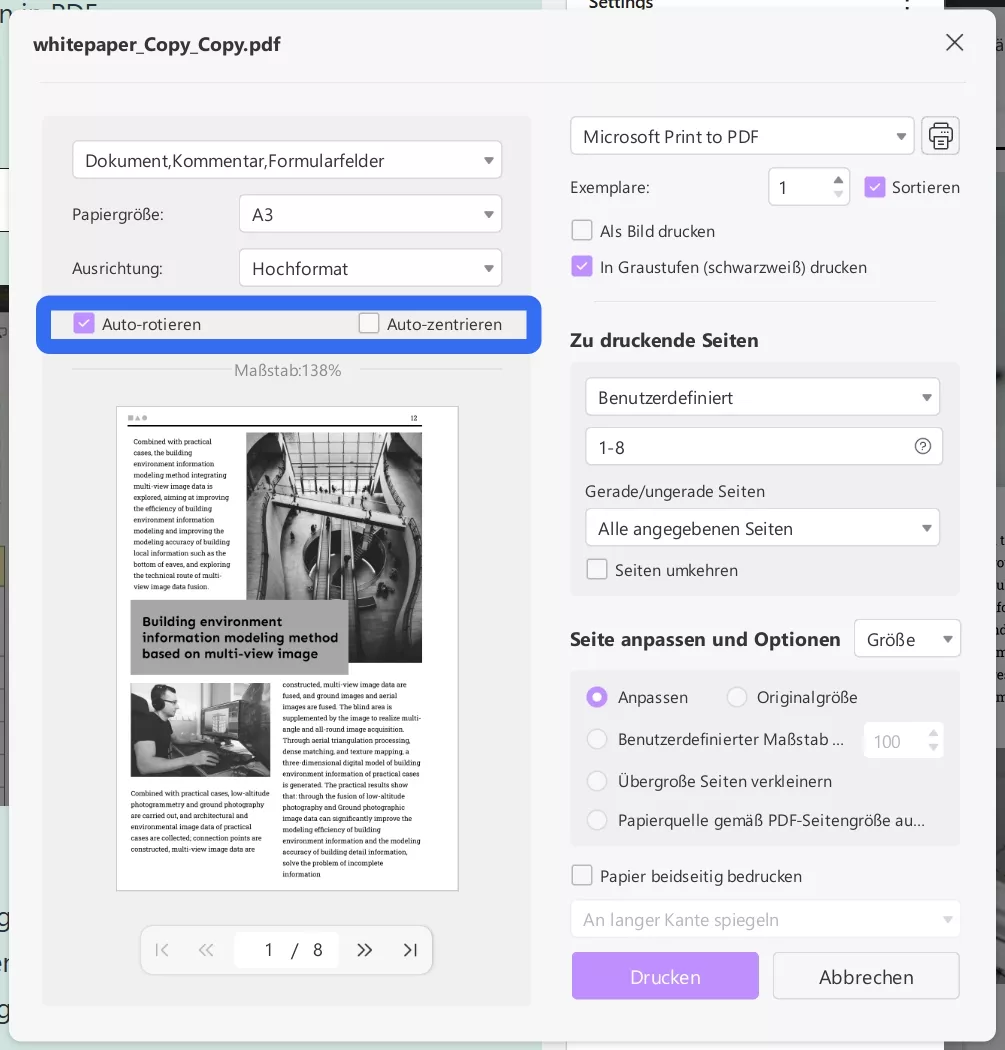
Task: Jump to the last preview page
Action: 410,950
